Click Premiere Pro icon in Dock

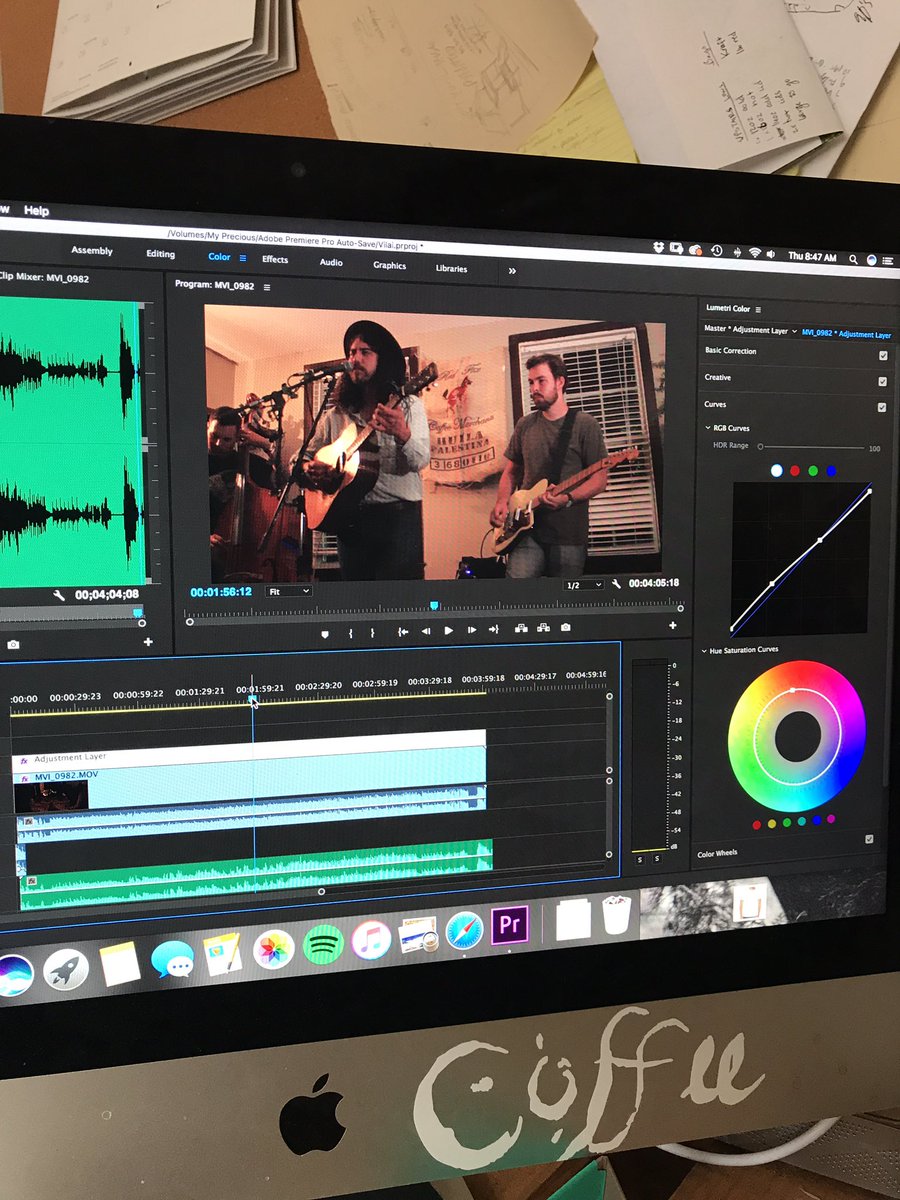point(510,926)
